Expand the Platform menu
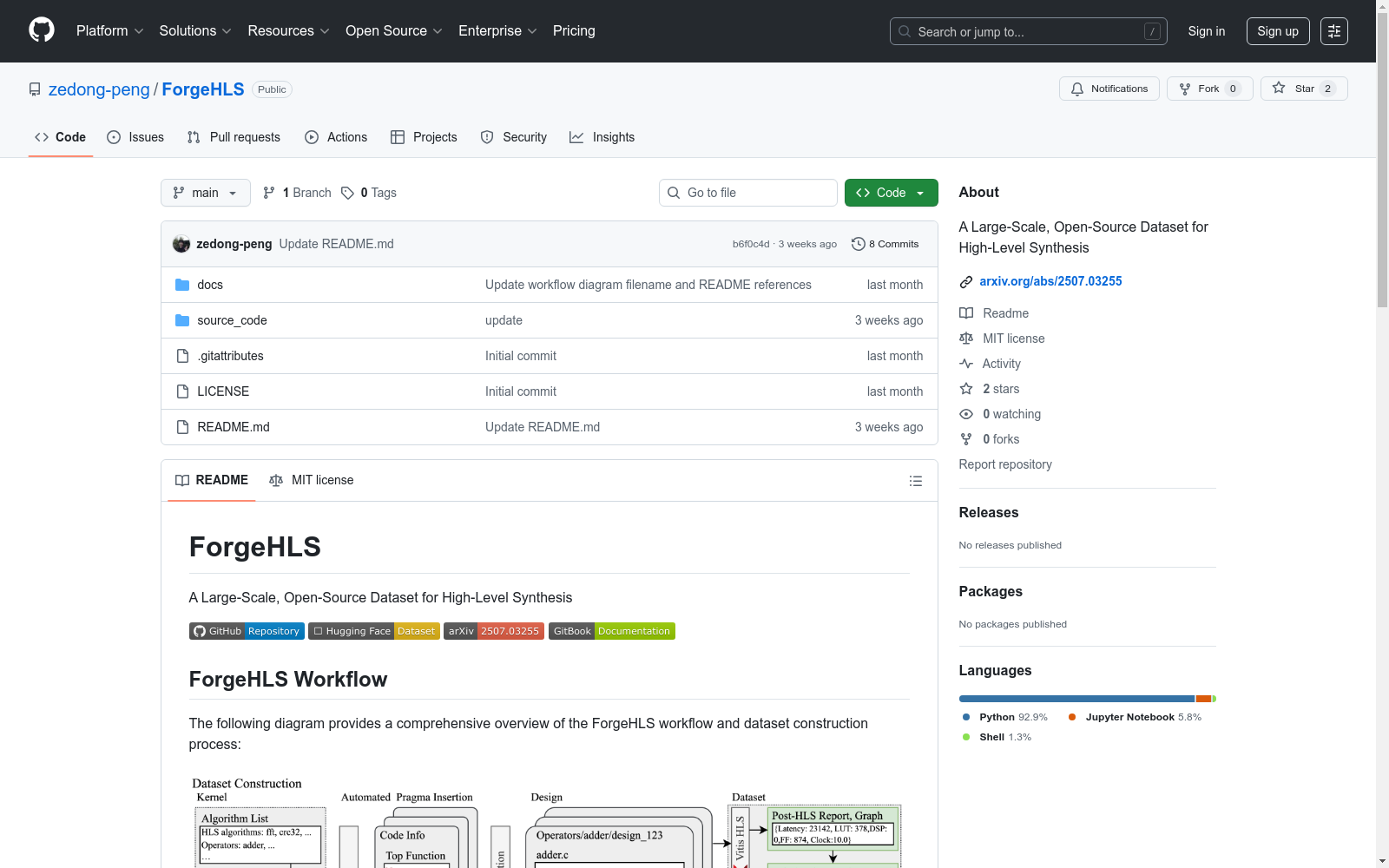Viewport: 1389px width, 868px height. [110, 31]
